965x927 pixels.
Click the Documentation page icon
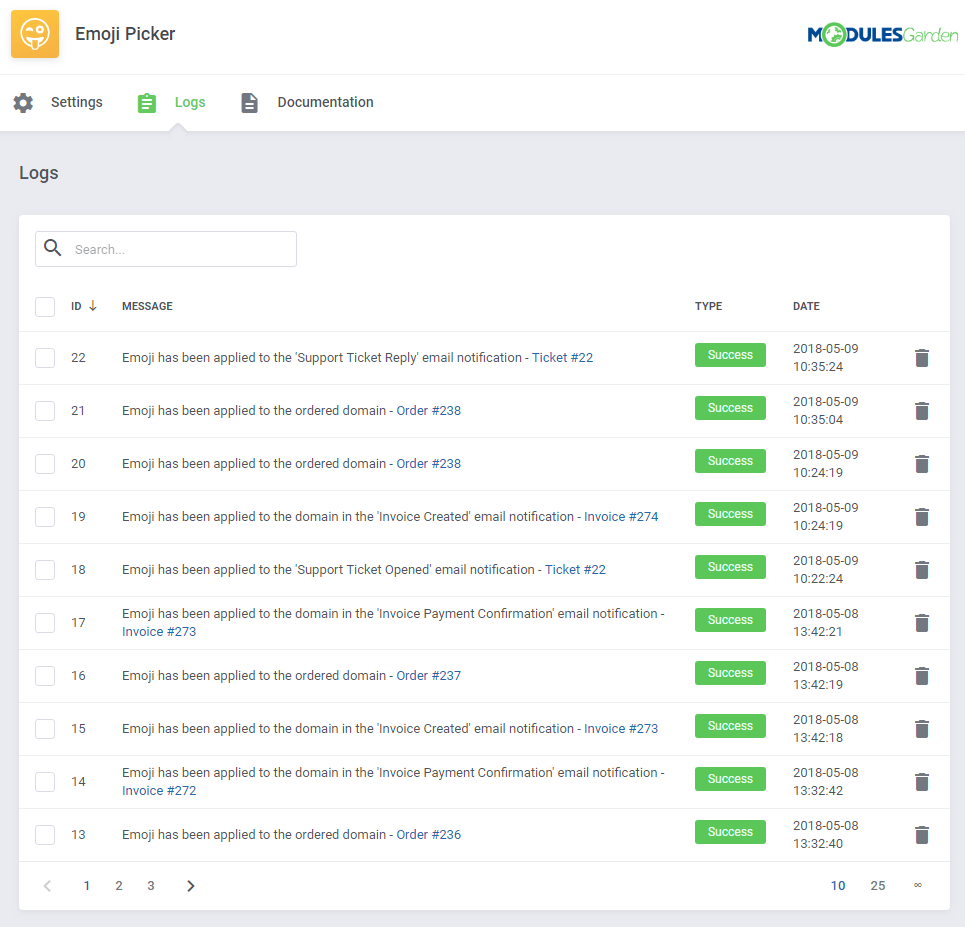249,103
